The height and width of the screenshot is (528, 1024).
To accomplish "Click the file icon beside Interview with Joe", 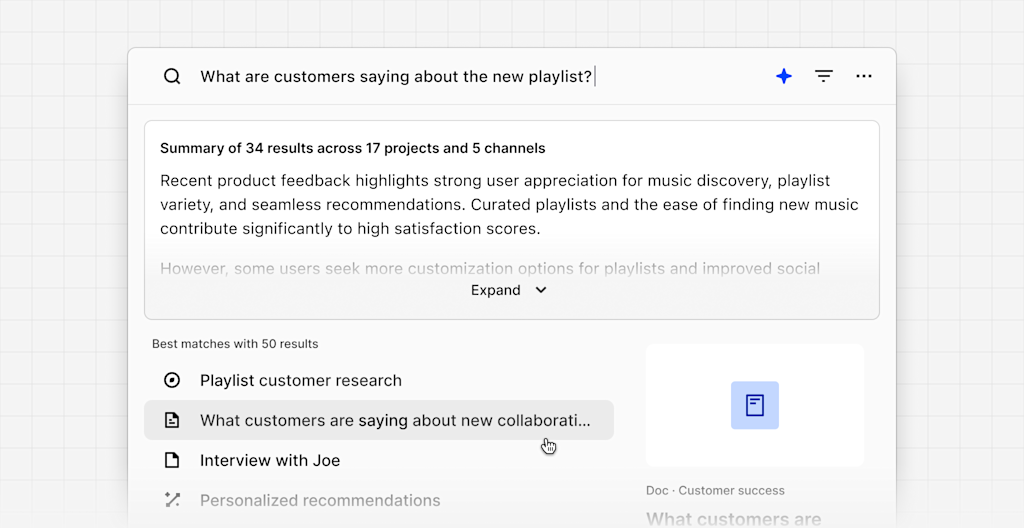I will point(172,460).
